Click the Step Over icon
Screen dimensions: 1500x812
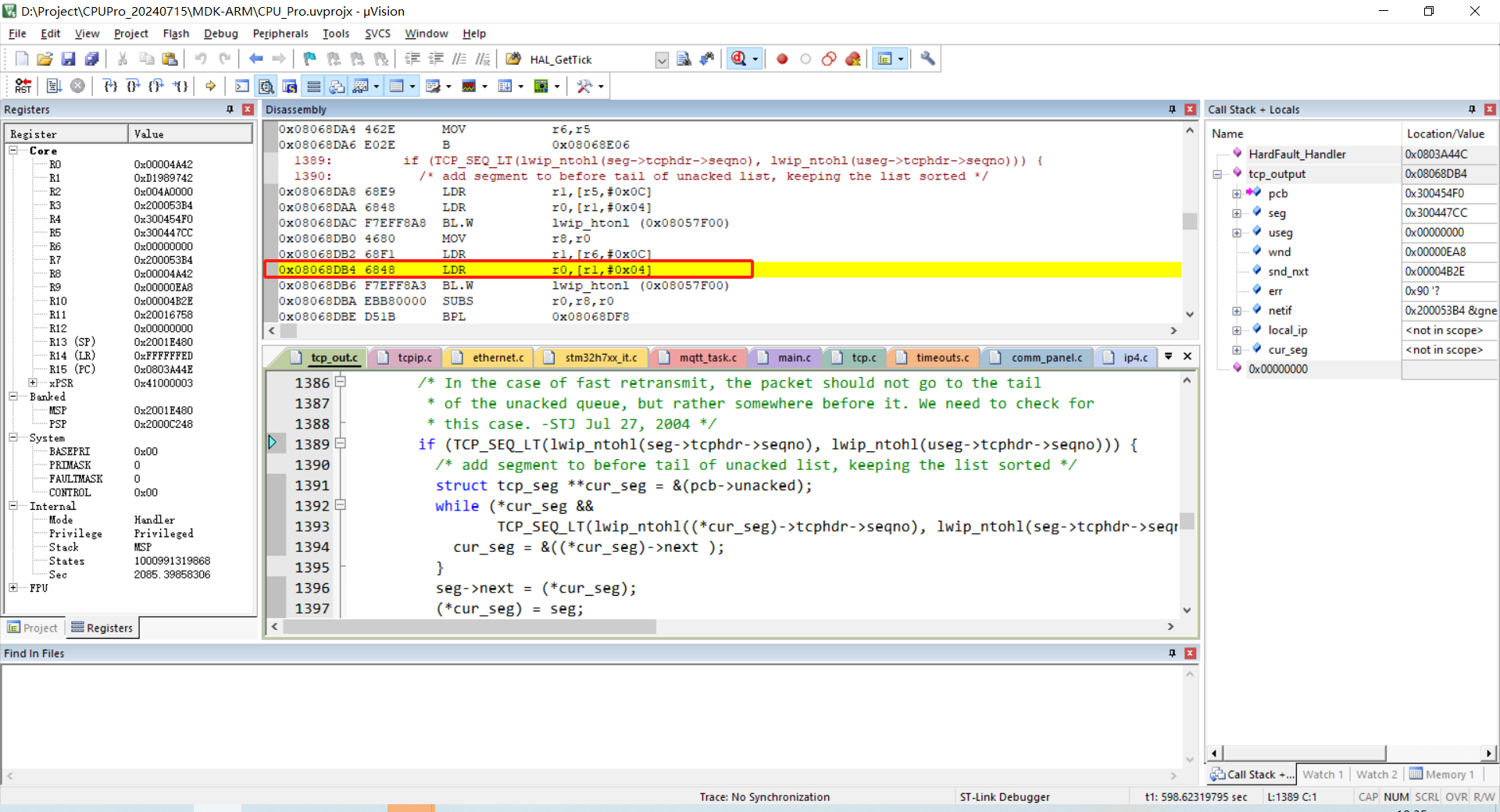click(134, 86)
